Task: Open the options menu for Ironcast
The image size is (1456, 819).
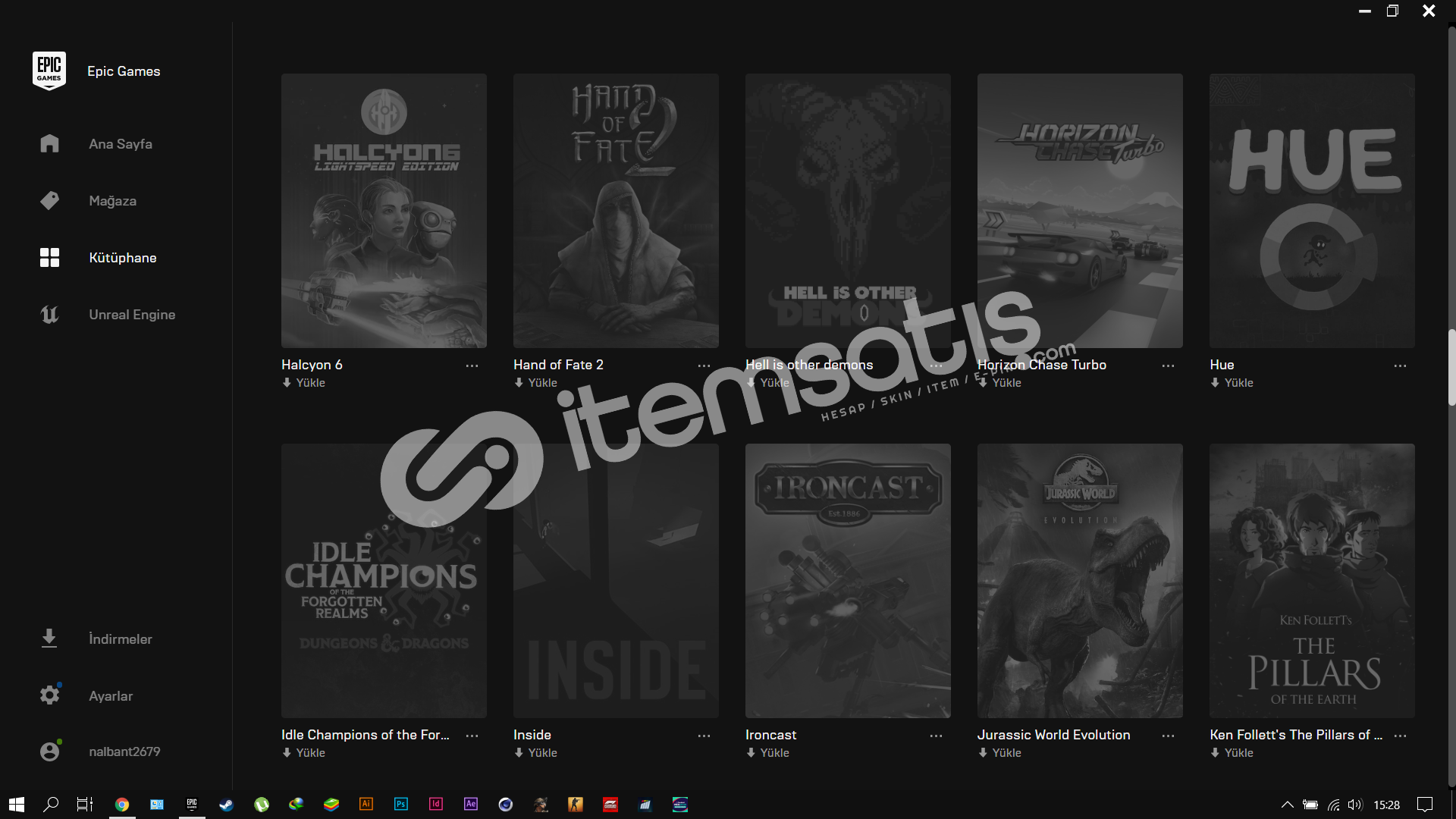Action: click(x=936, y=736)
